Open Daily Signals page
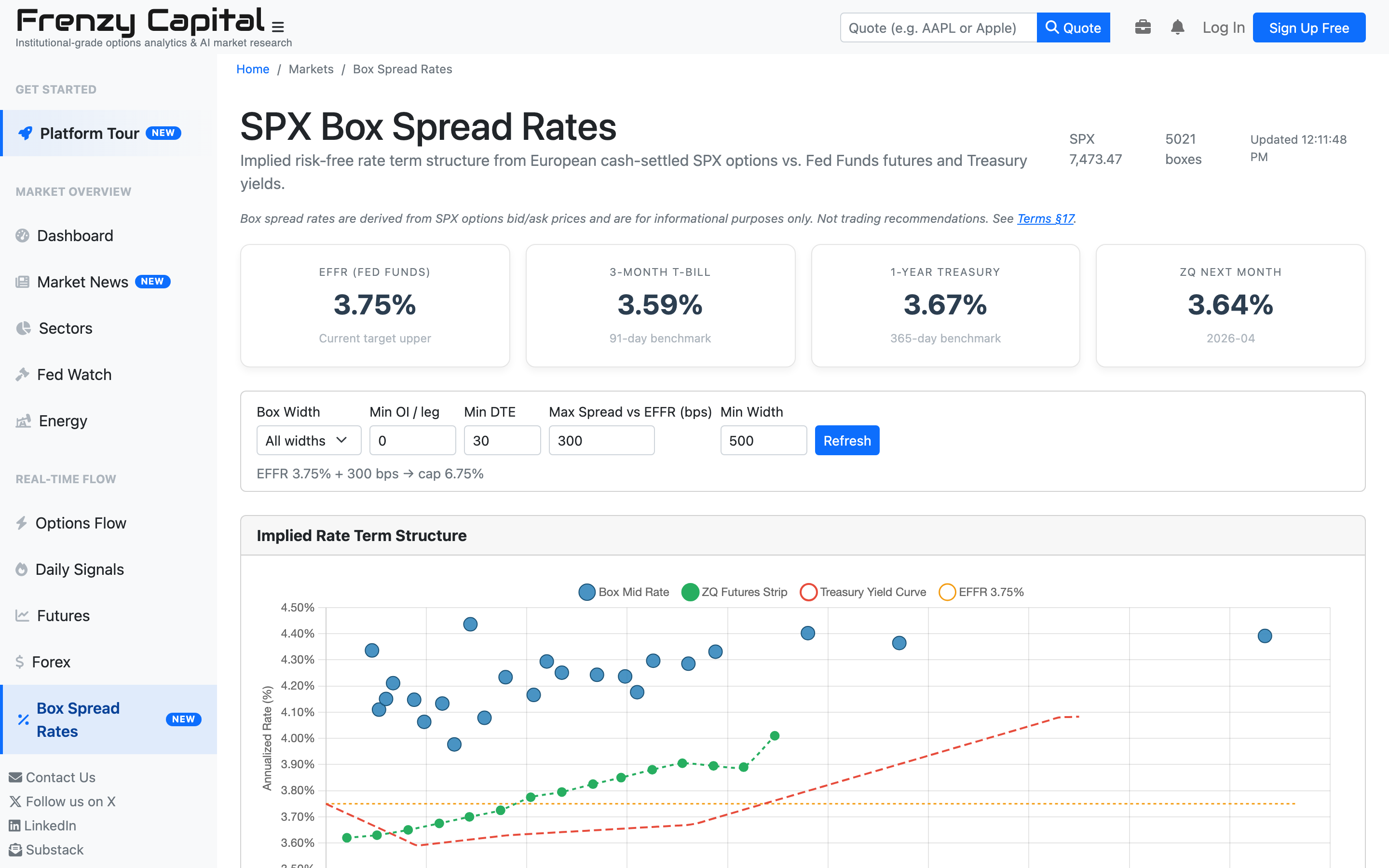The image size is (1389, 868). click(109, 570)
